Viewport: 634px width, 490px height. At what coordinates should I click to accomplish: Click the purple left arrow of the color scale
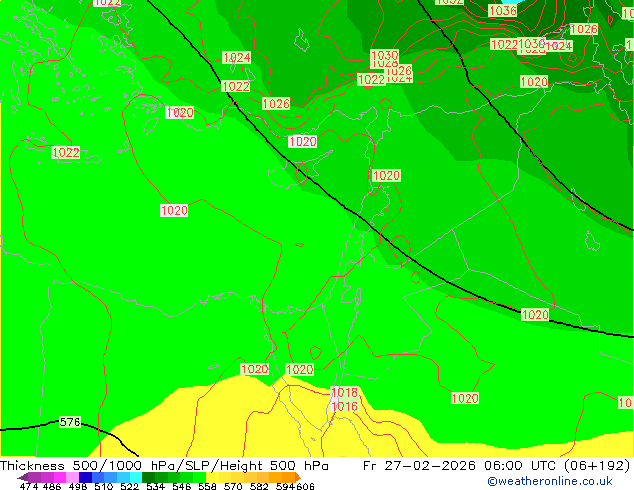point(22,477)
